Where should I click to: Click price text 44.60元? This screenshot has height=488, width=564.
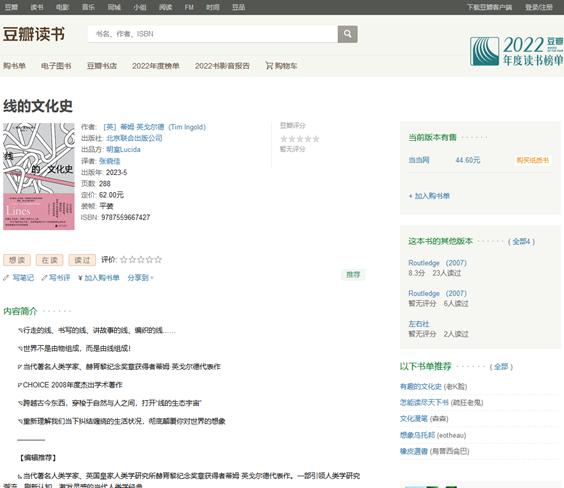click(x=468, y=160)
